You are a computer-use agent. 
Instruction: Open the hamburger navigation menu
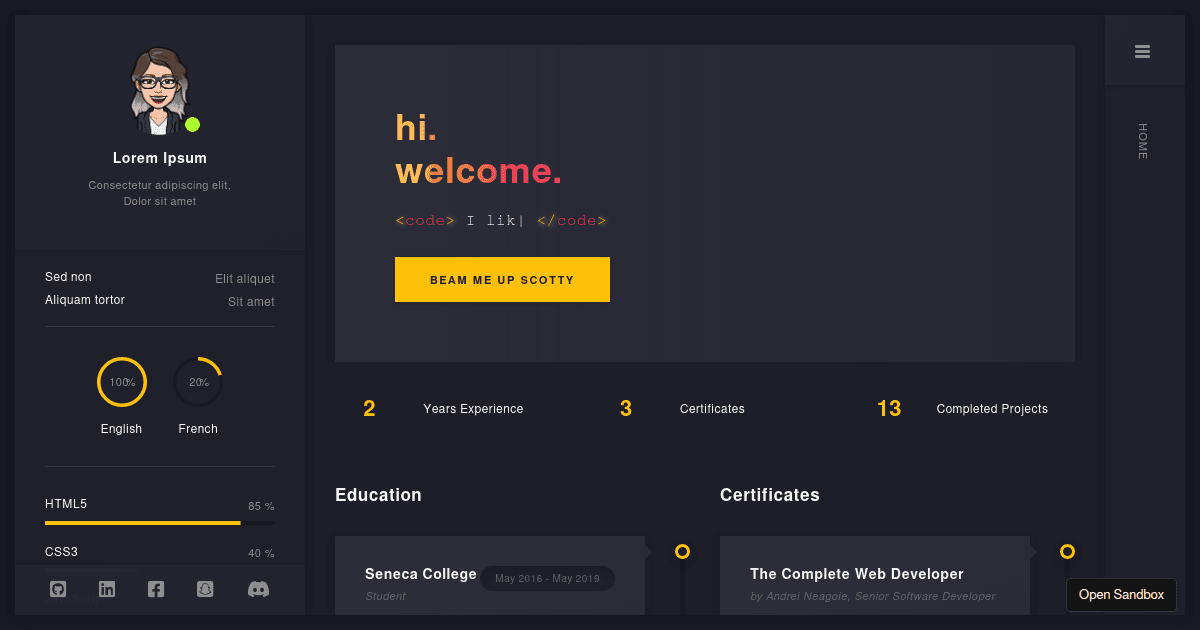pyautogui.click(x=1144, y=50)
